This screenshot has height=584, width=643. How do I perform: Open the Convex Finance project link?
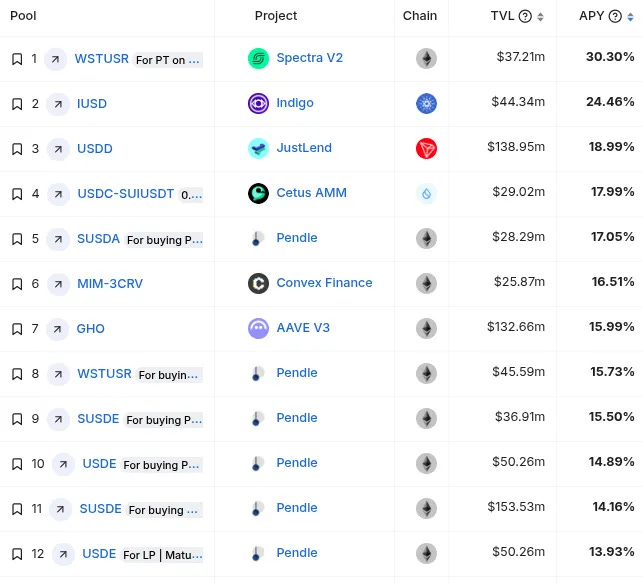[324, 283]
